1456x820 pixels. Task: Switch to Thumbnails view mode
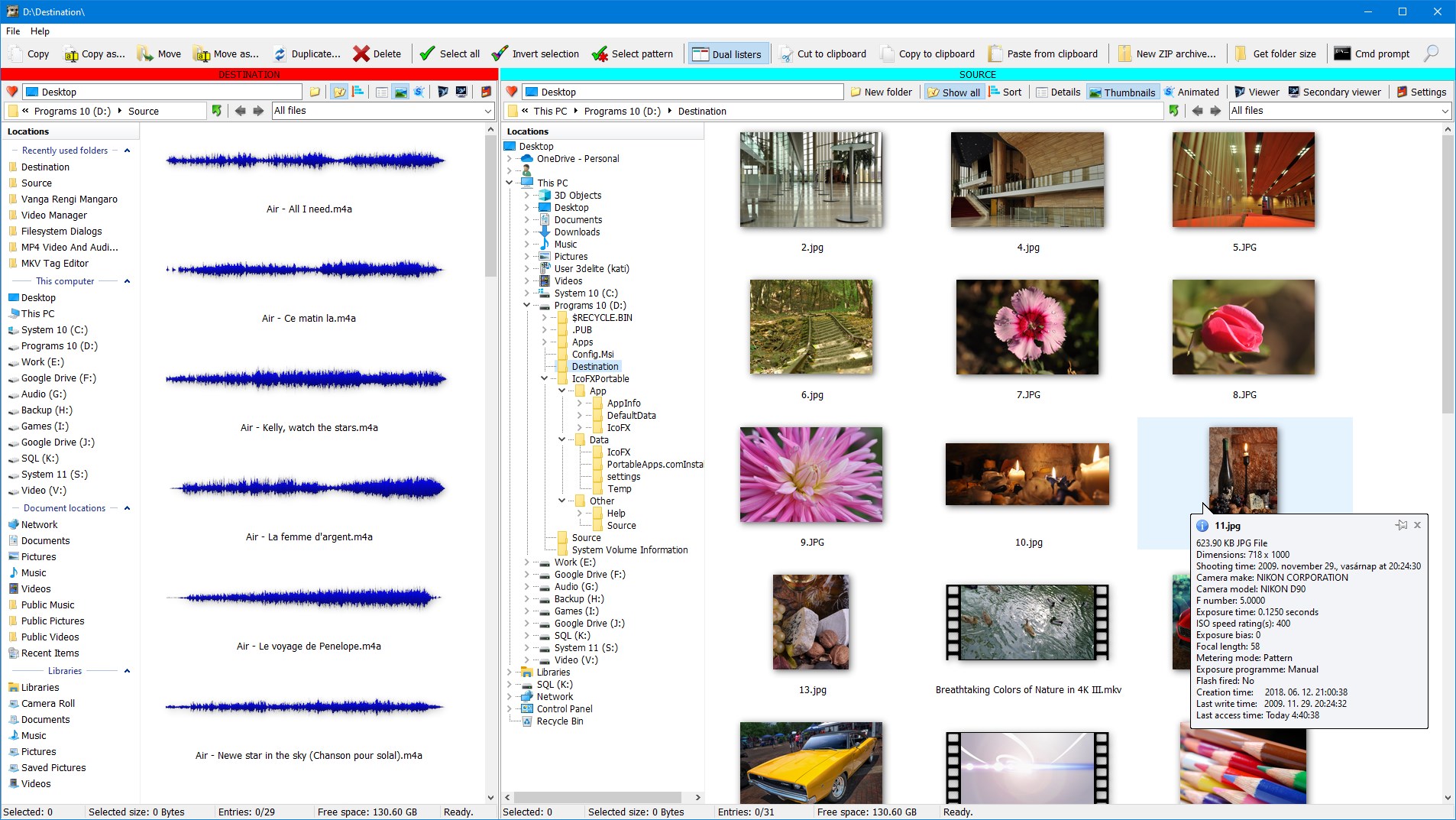pyautogui.click(x=1121, y=92)
